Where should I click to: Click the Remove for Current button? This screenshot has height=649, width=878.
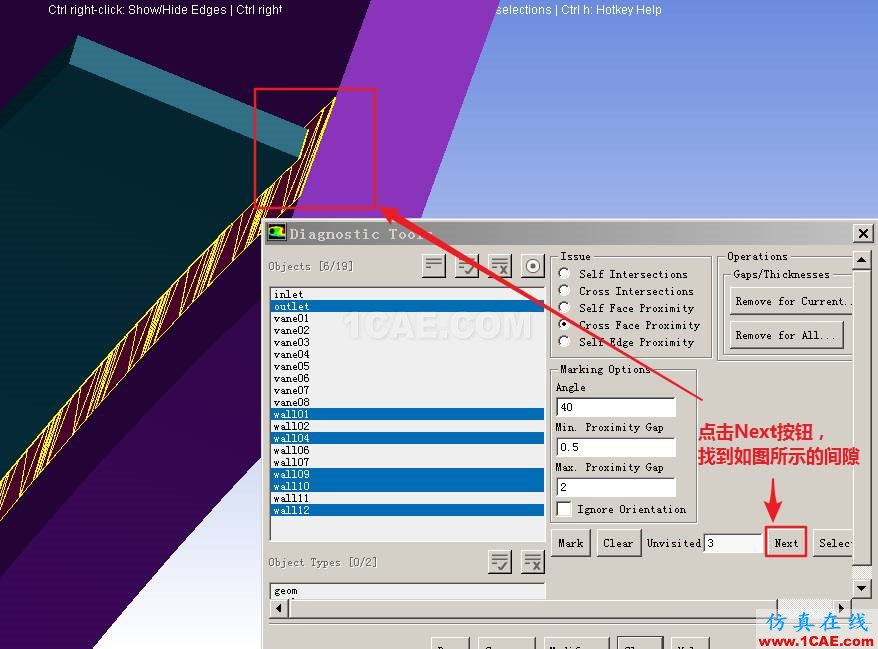coord(791,301)
